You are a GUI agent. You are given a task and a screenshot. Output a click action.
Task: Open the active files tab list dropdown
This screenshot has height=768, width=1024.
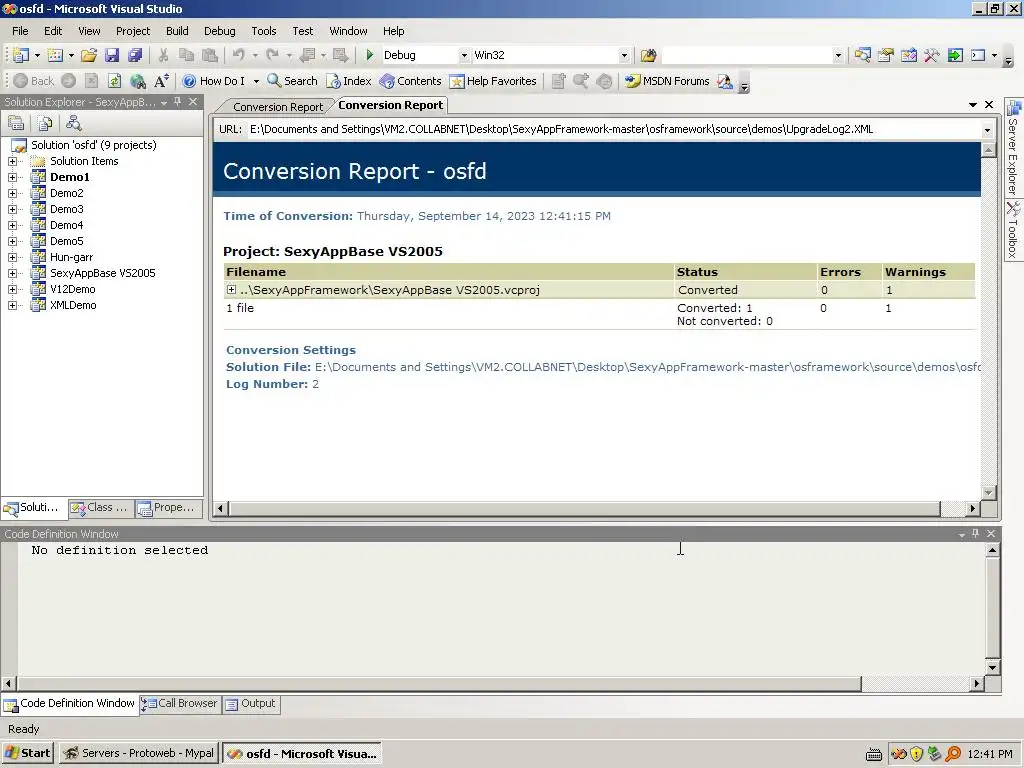[x=972, y=104]
